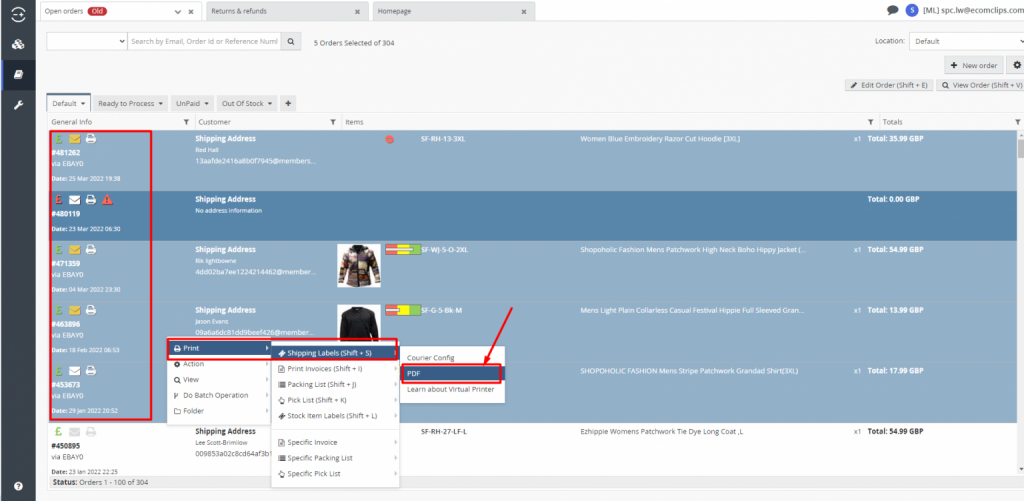The image size is (1024, 501).
Task: Choose Stock Item Labels (Shift + L)
Action: 334,415
